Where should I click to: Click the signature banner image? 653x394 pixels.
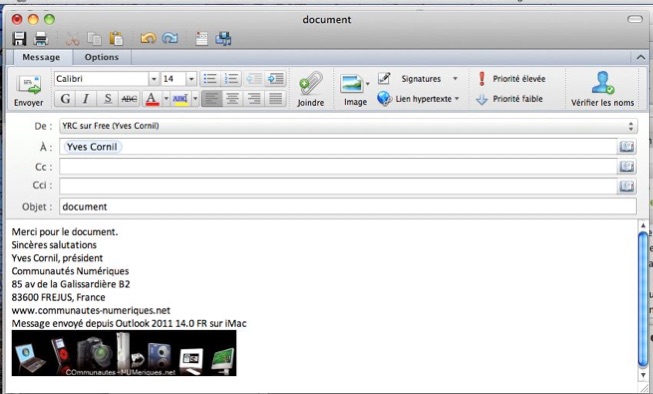click(x=124, y=353)
